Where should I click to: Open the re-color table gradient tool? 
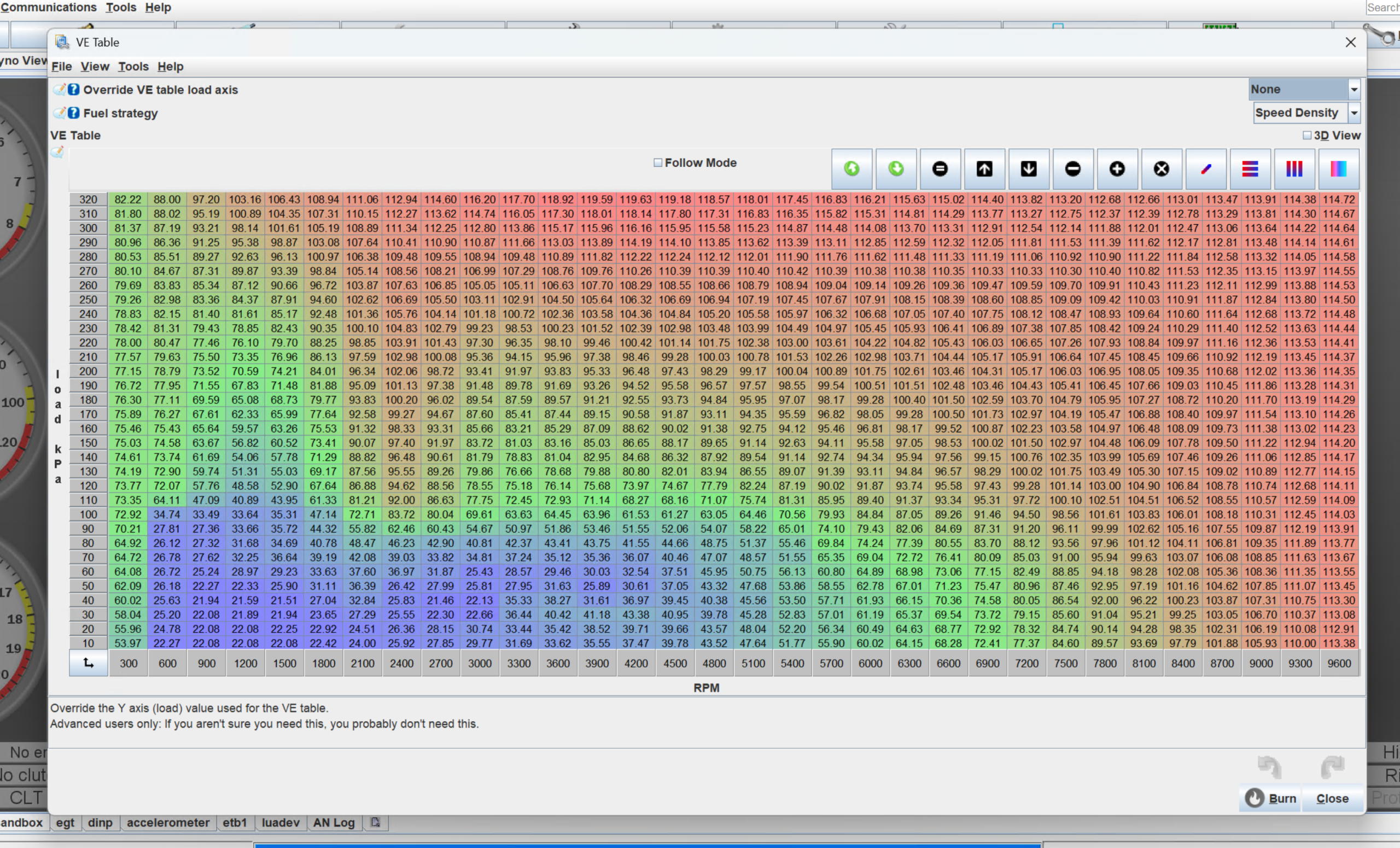coord(1338,169)
